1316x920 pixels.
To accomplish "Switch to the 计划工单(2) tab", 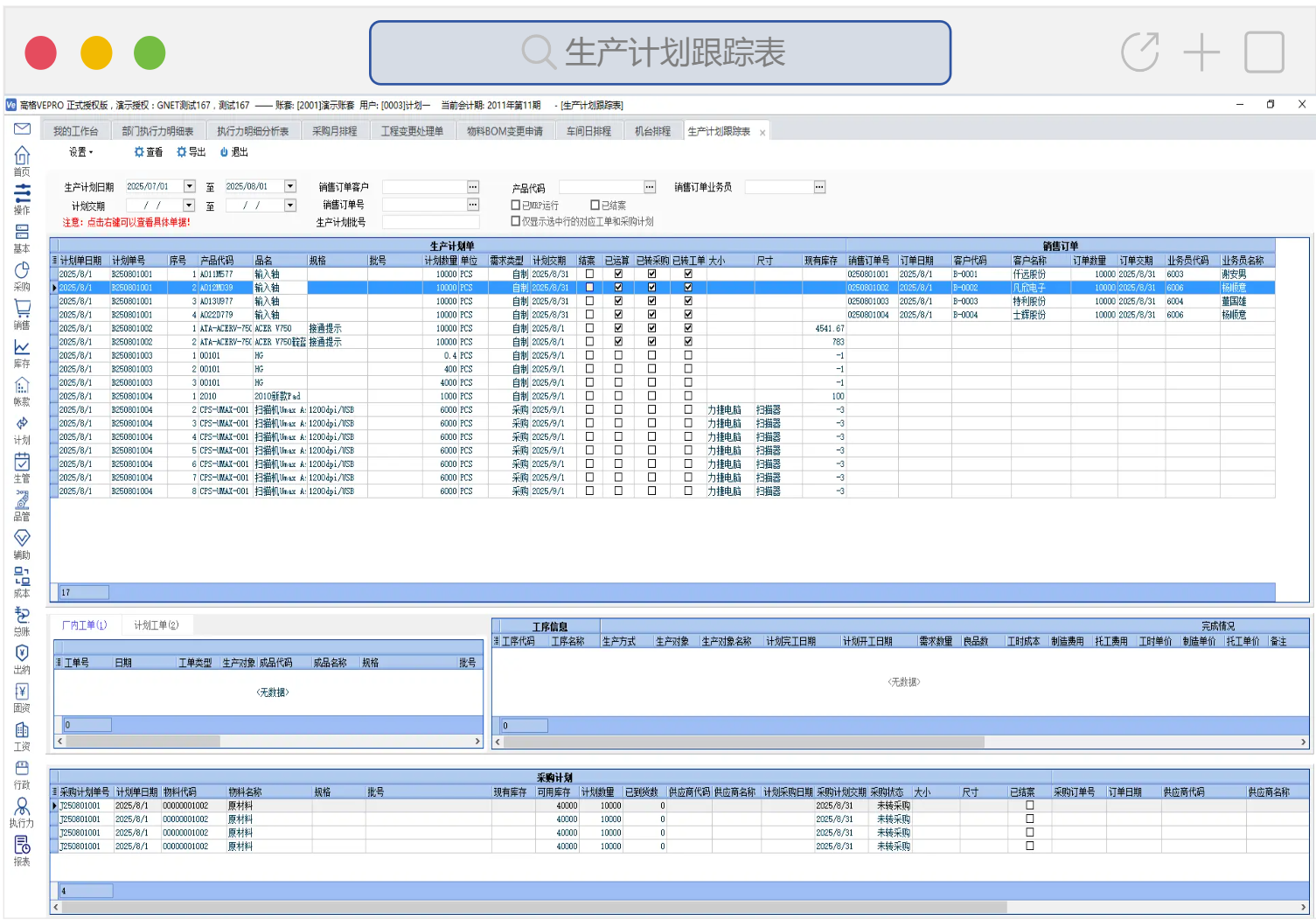I will (x=156, y=625).
